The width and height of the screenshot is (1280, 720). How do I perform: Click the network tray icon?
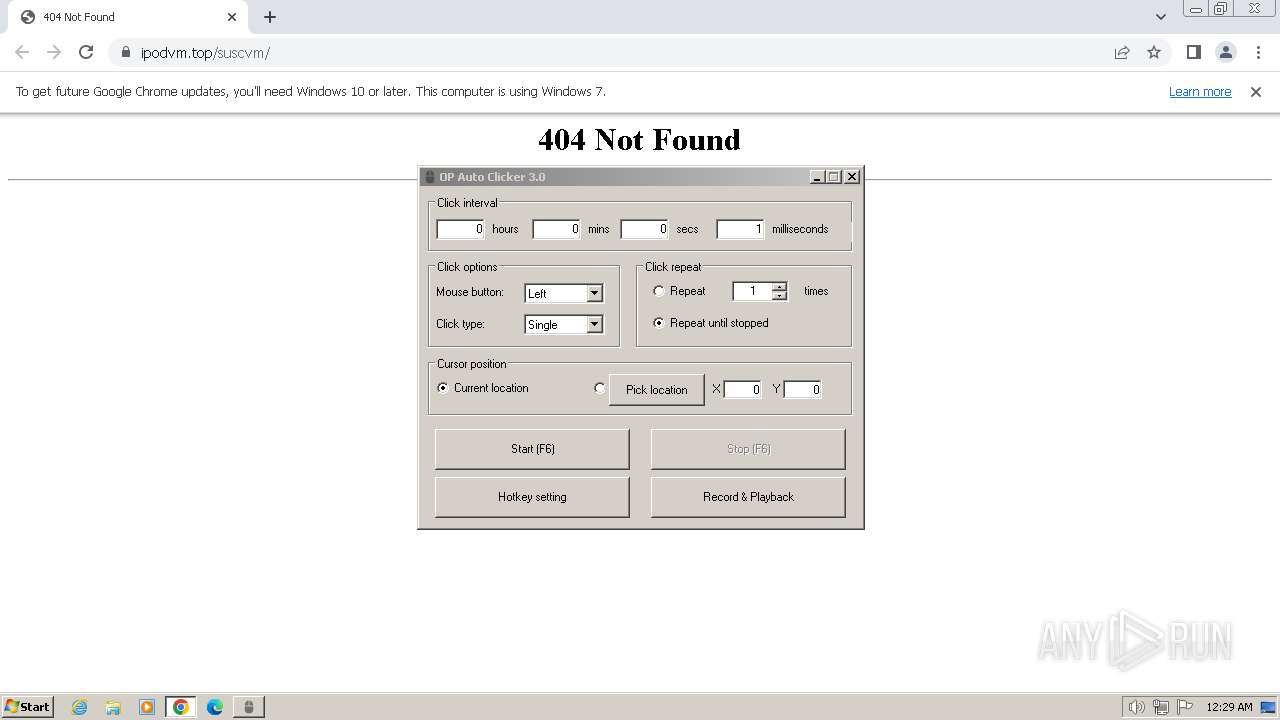(1161, 707)
